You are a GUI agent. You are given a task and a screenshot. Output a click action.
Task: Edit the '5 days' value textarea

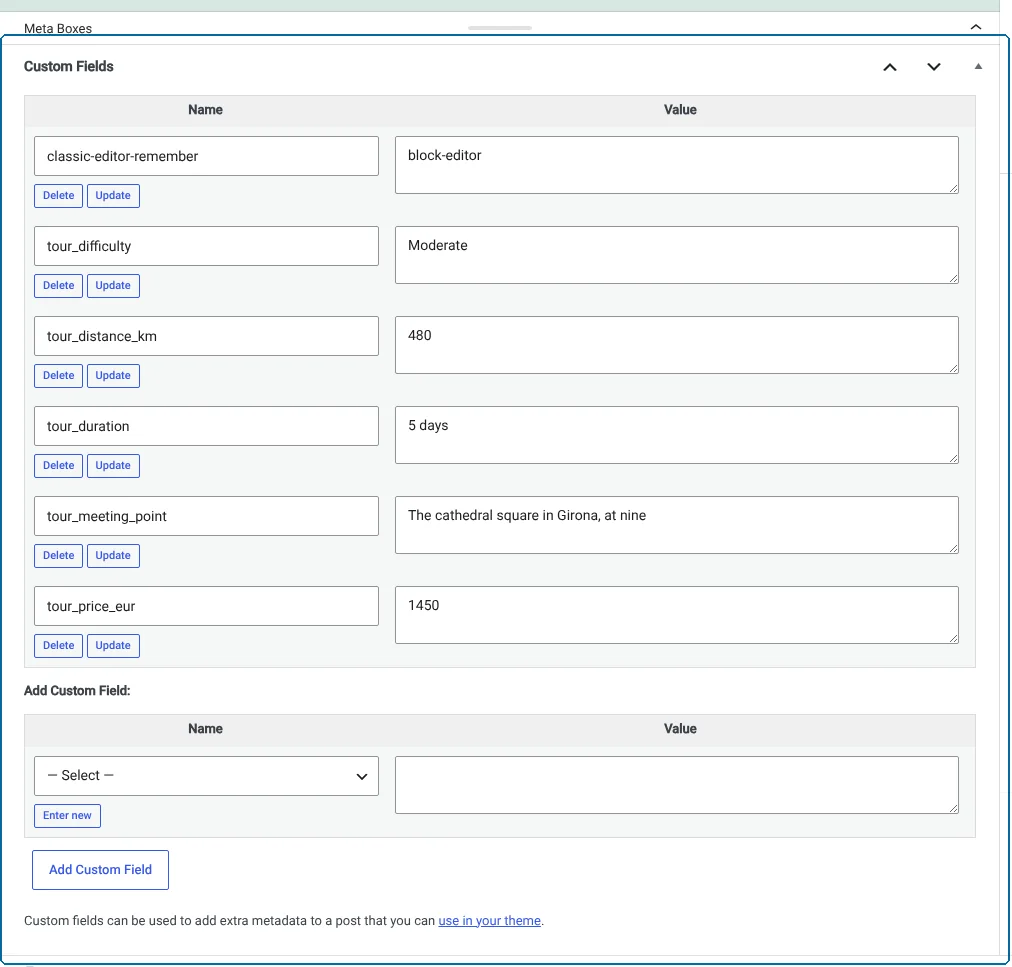pyautogui.click(x=676, y=435)
